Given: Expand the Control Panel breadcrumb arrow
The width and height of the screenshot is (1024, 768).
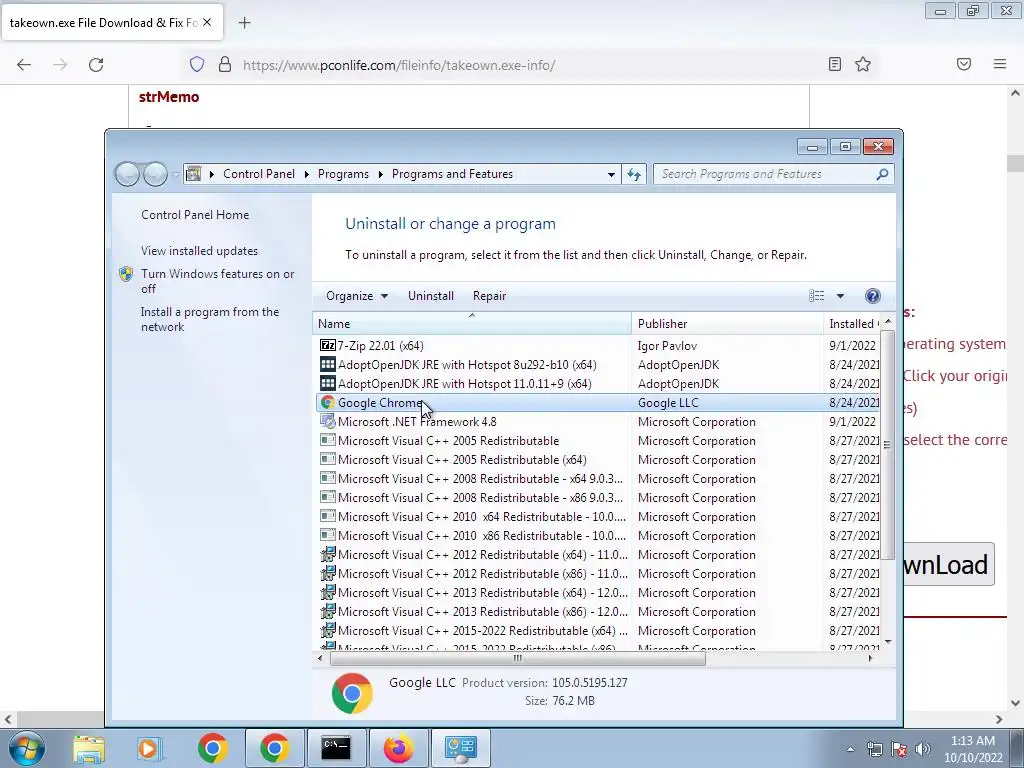Looking at the screenshot, I should (306, 174).
